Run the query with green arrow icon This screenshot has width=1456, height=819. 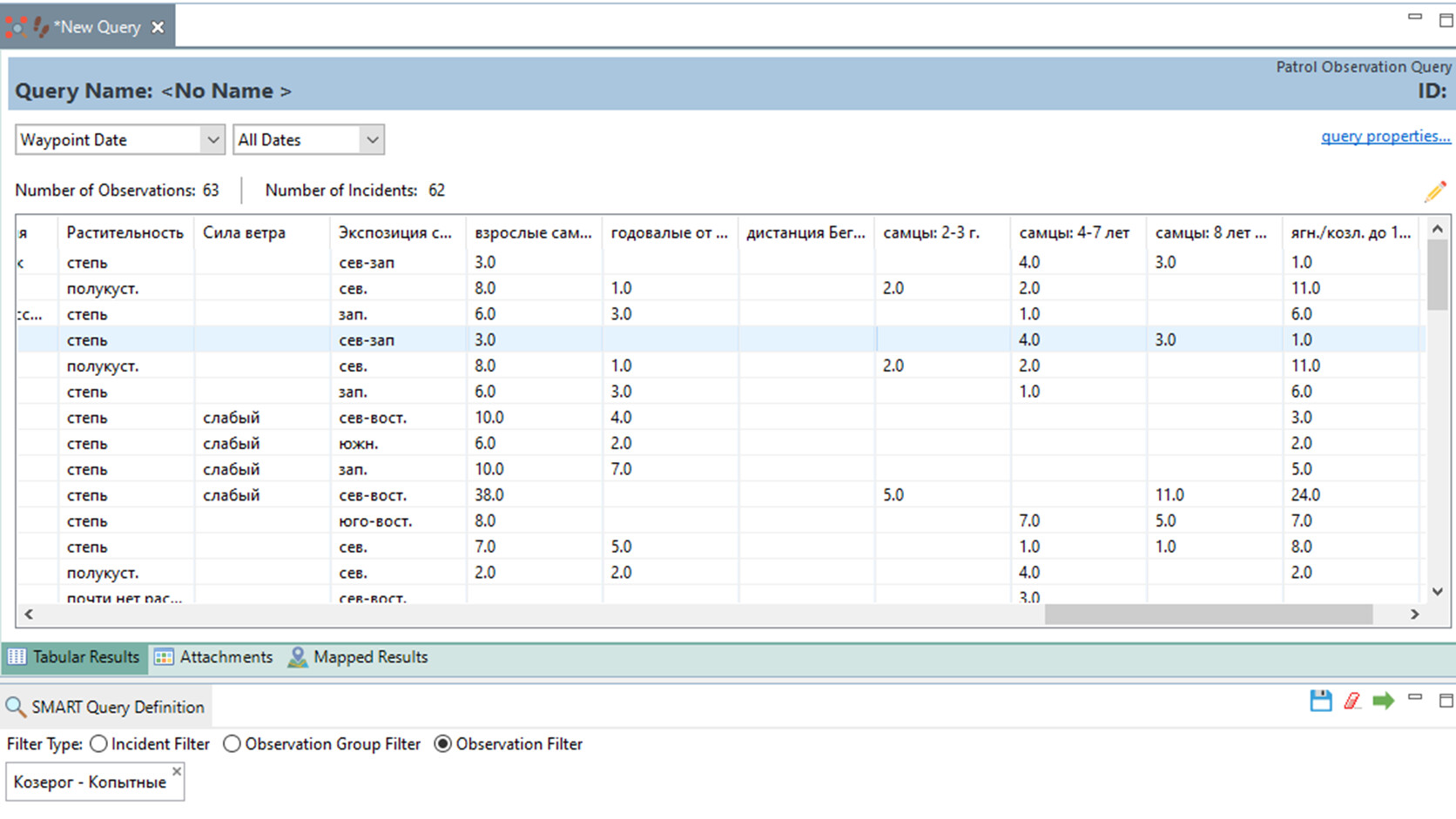point(1383,701)
